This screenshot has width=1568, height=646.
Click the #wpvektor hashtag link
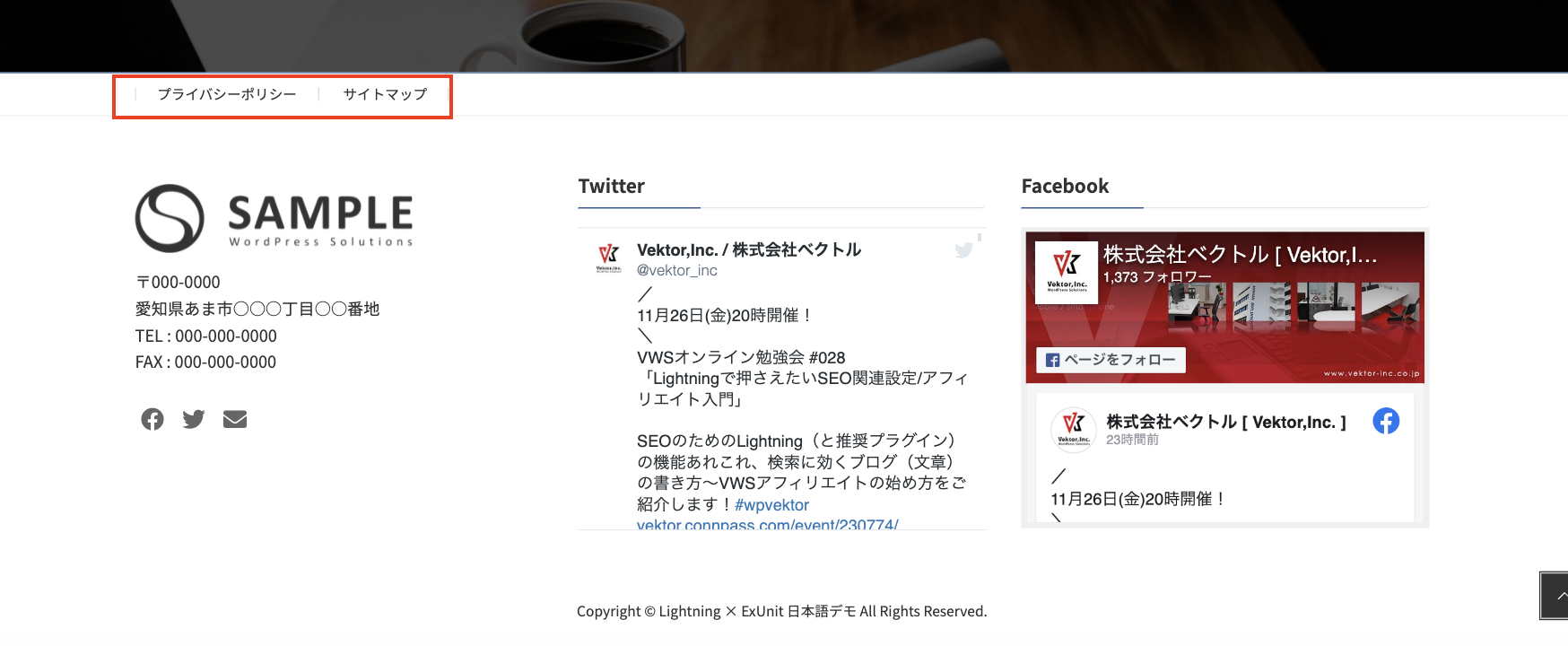[771, 505]
